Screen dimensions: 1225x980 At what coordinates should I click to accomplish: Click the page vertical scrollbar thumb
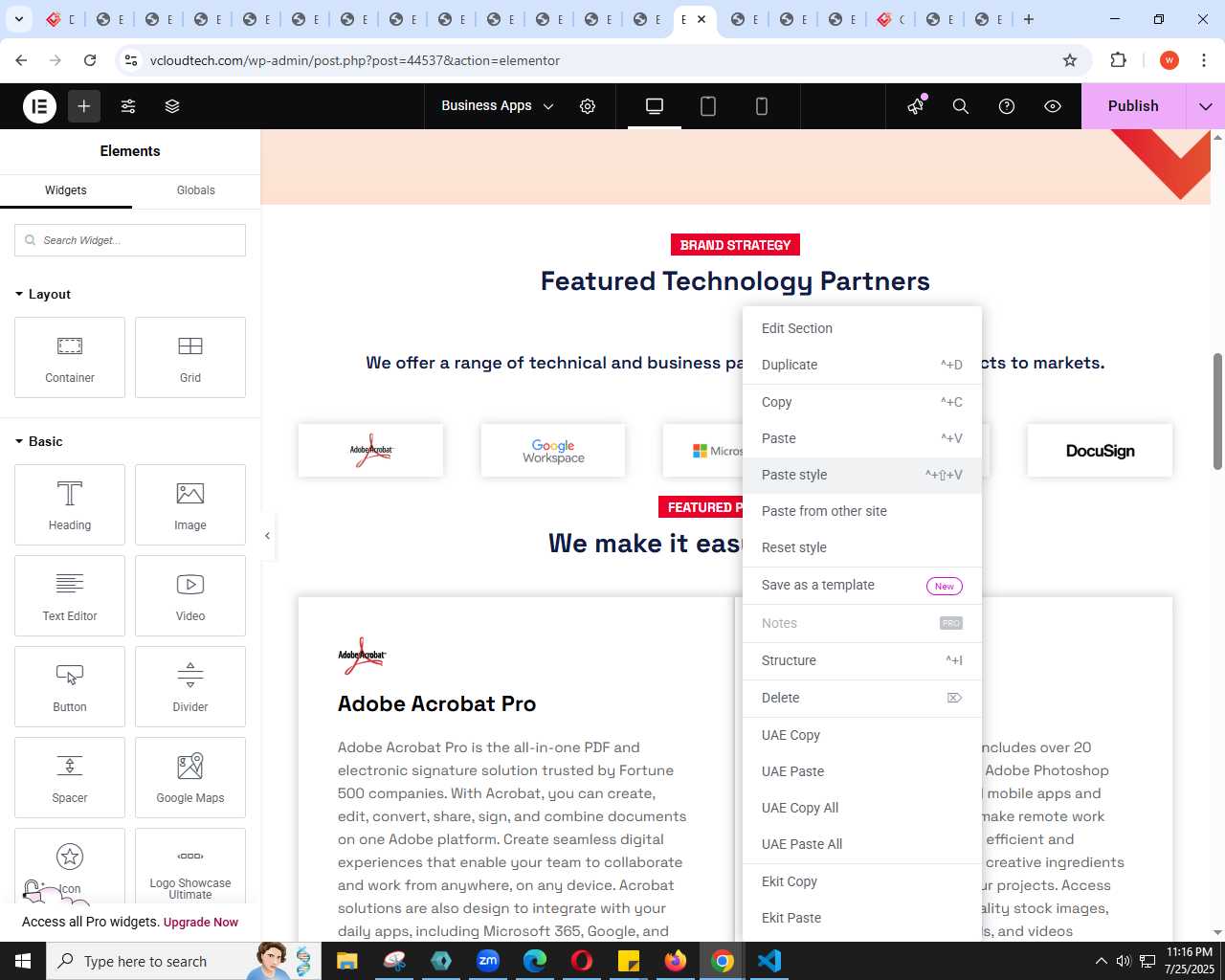(x=1217, y=412)
